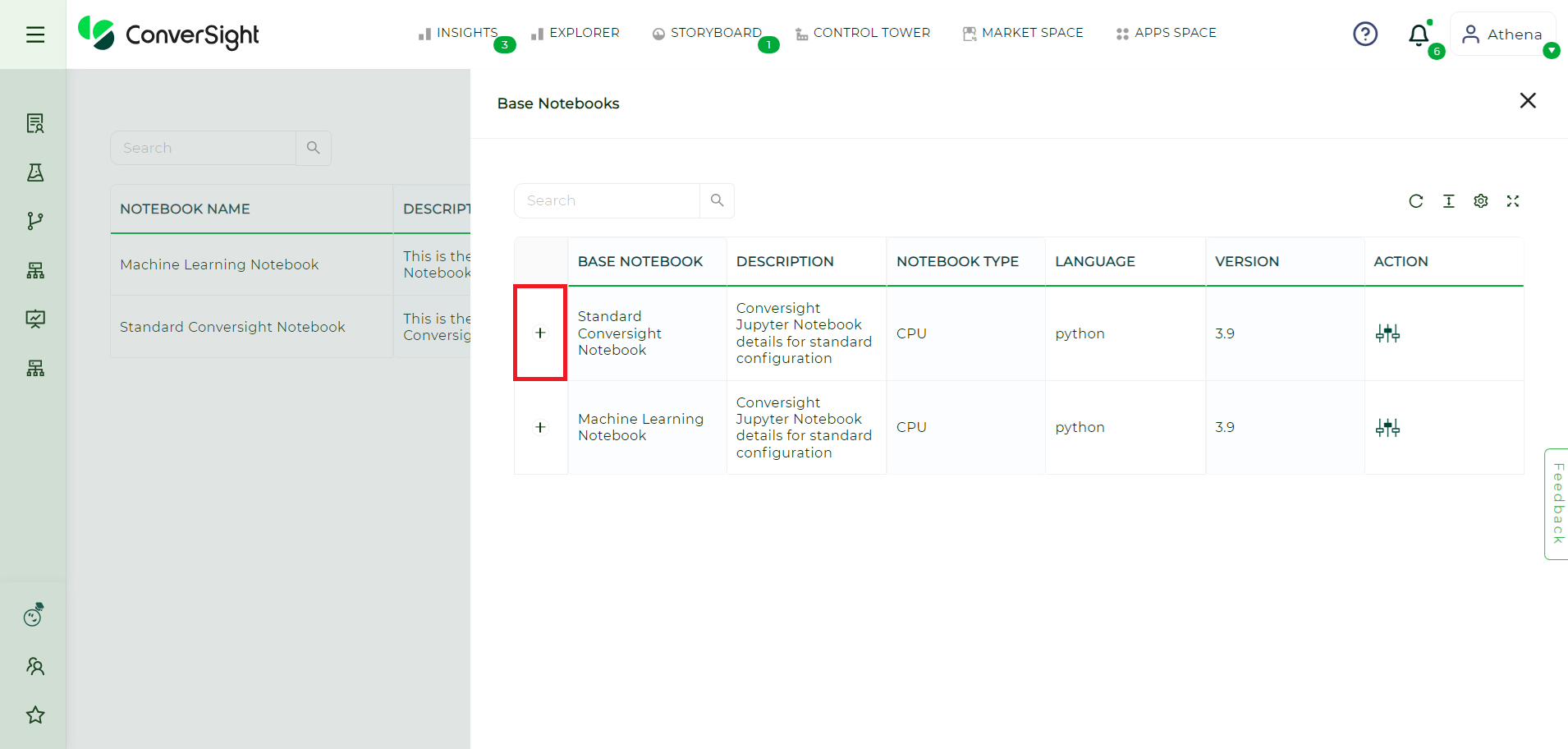Sort by the Language column header

coord(1125,261)
